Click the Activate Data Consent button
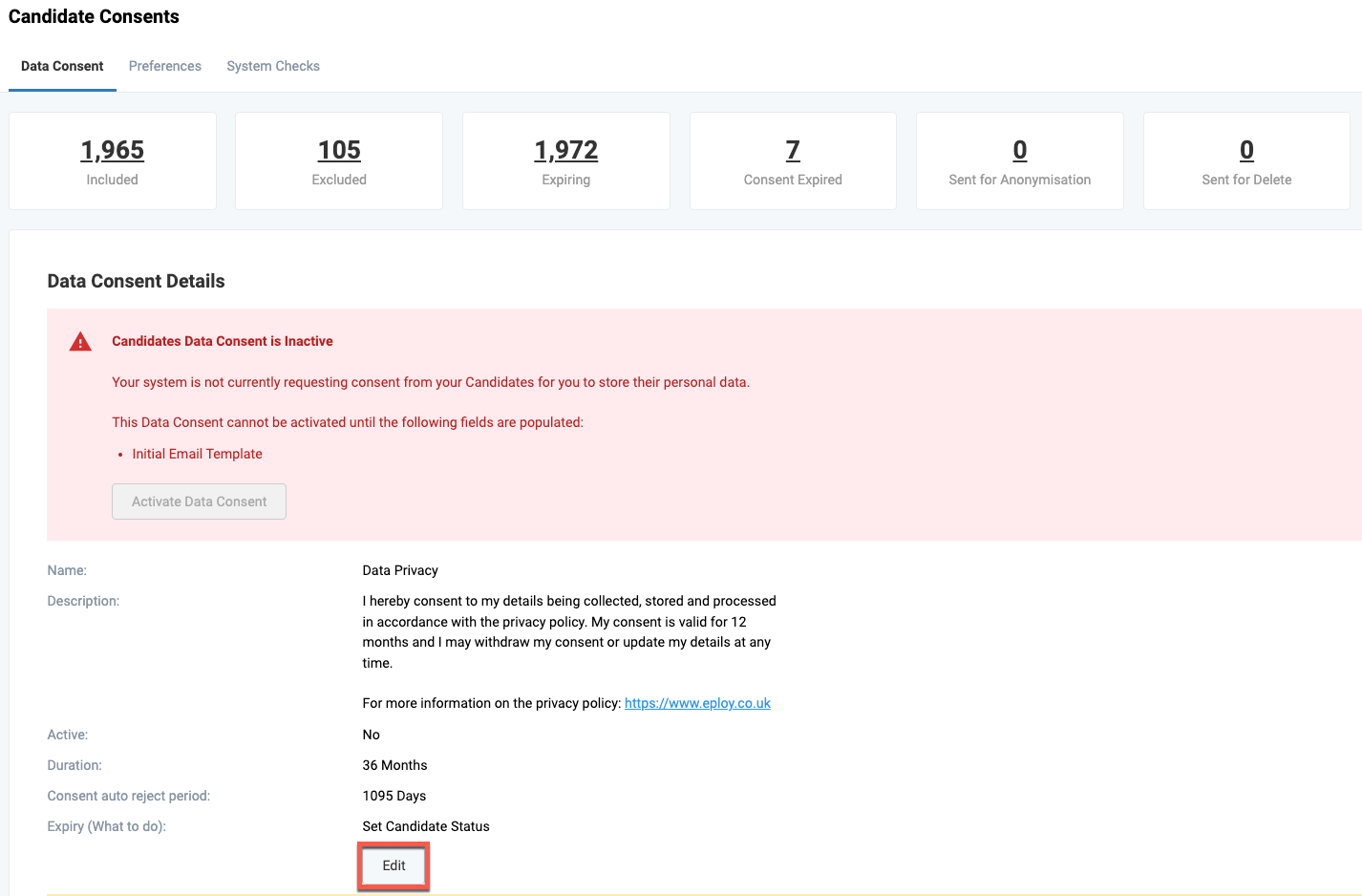Screen dimensions: 1362x896 pyautogui.click(x=199, y=501)
